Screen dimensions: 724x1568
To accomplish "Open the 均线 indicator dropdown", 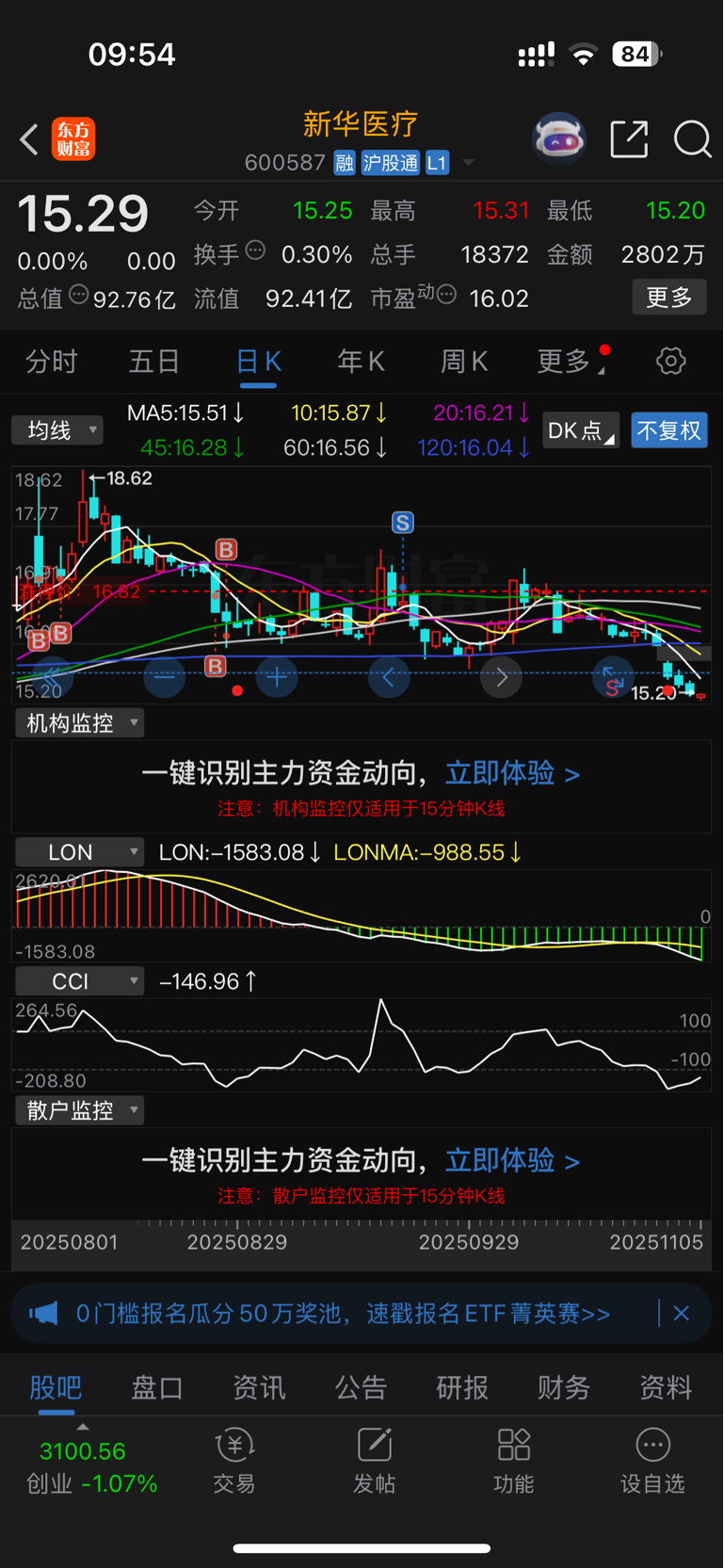I will tap(57, 430).
